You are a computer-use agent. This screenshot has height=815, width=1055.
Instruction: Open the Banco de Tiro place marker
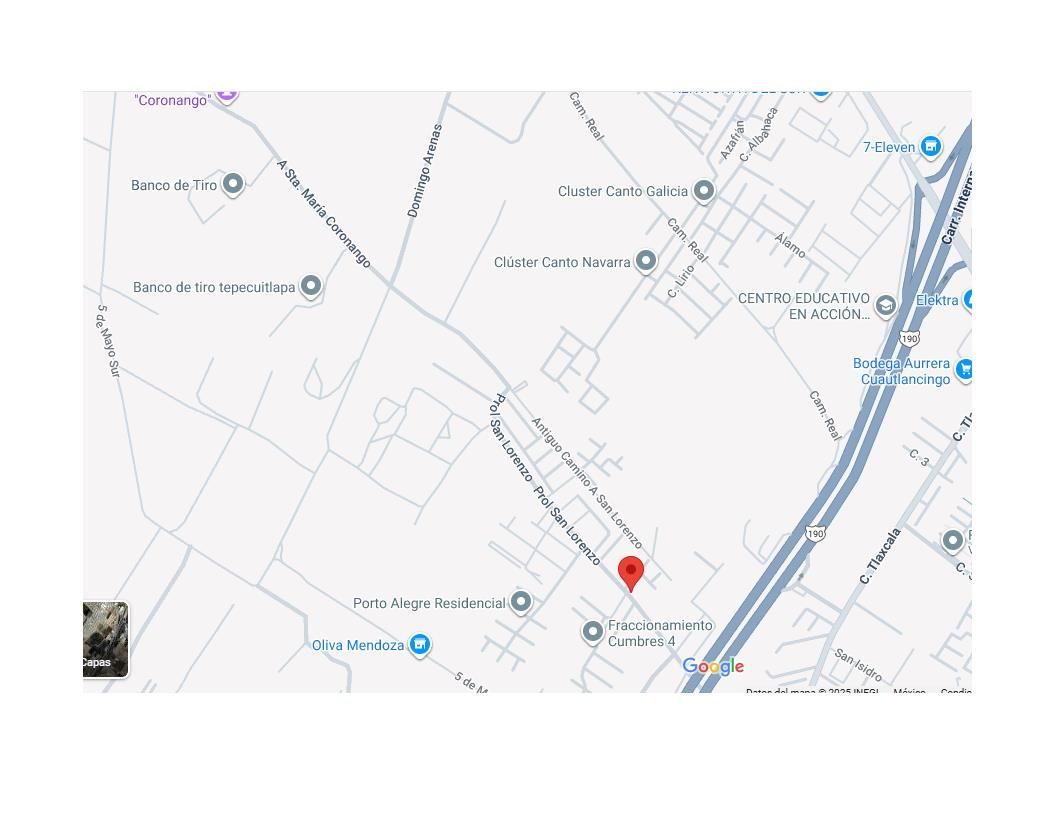pyautogui.click(x=233, y=184)
